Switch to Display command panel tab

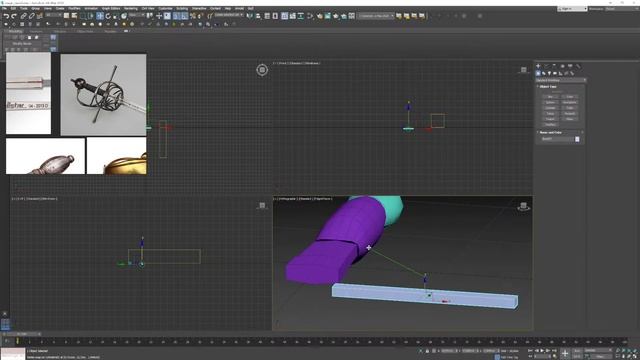tap(570, 65)
